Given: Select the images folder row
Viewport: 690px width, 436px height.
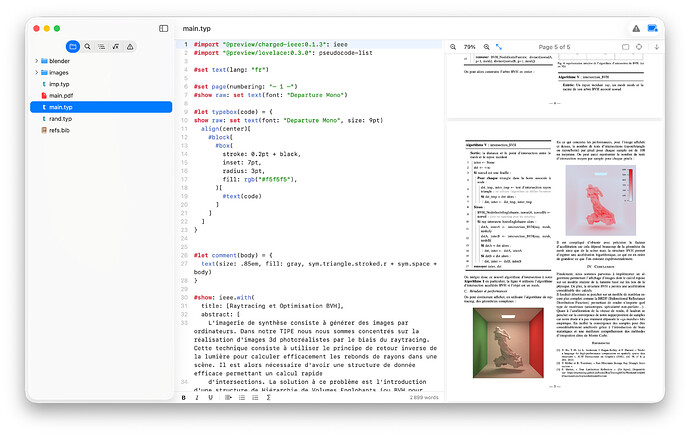Looking at the screenshot, I should click(x=101, y=72).
